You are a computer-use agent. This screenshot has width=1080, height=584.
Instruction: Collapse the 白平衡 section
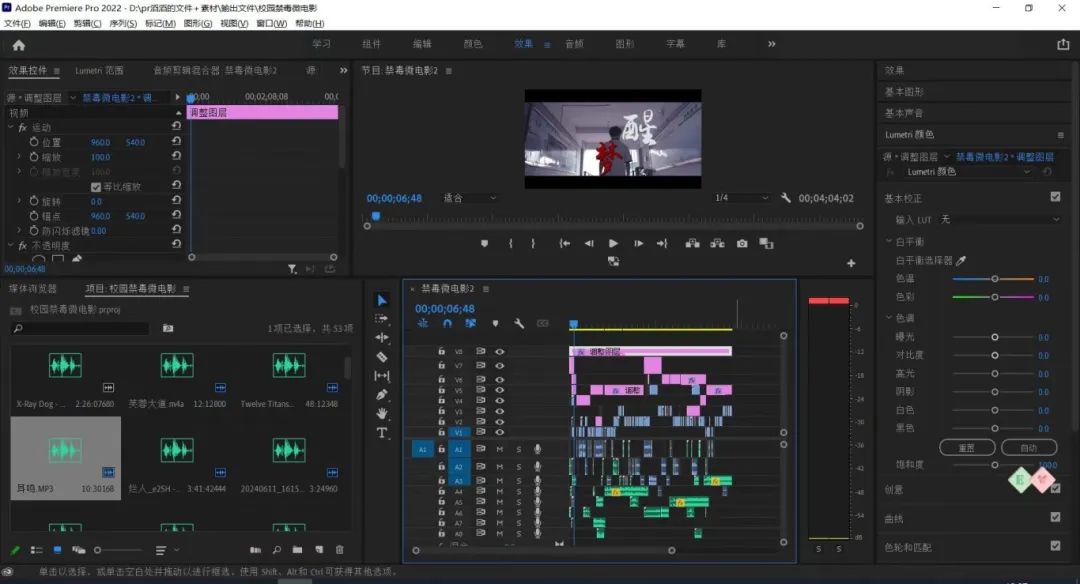pos(889,242)
